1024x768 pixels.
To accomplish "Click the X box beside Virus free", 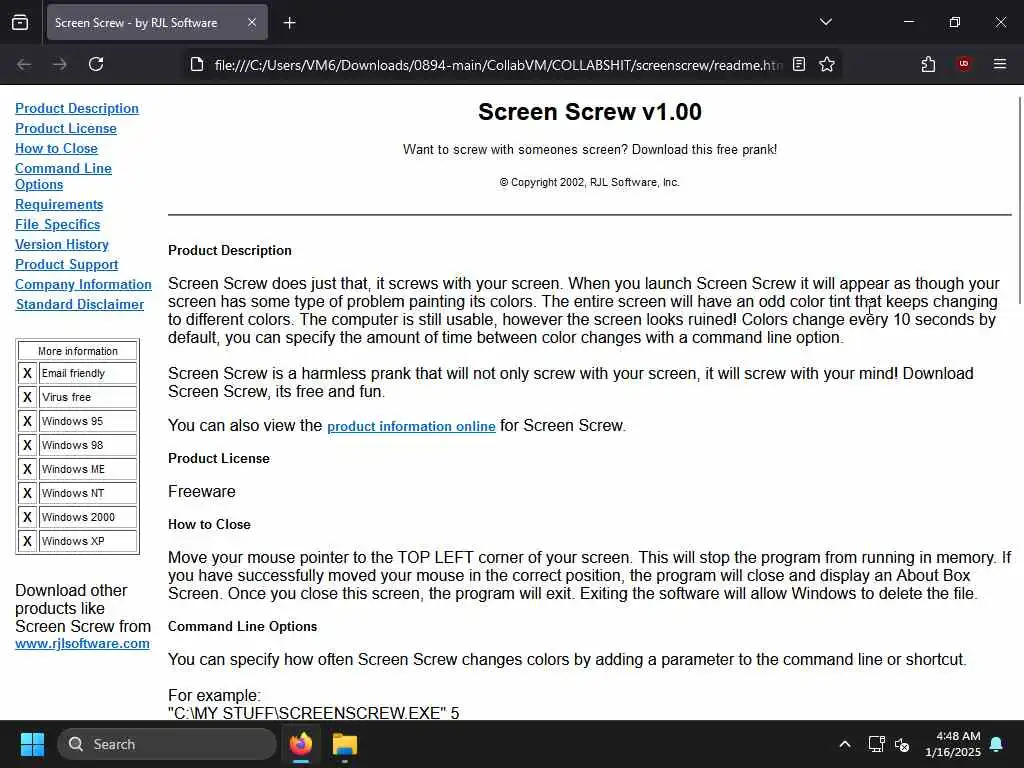I will 27,397.
